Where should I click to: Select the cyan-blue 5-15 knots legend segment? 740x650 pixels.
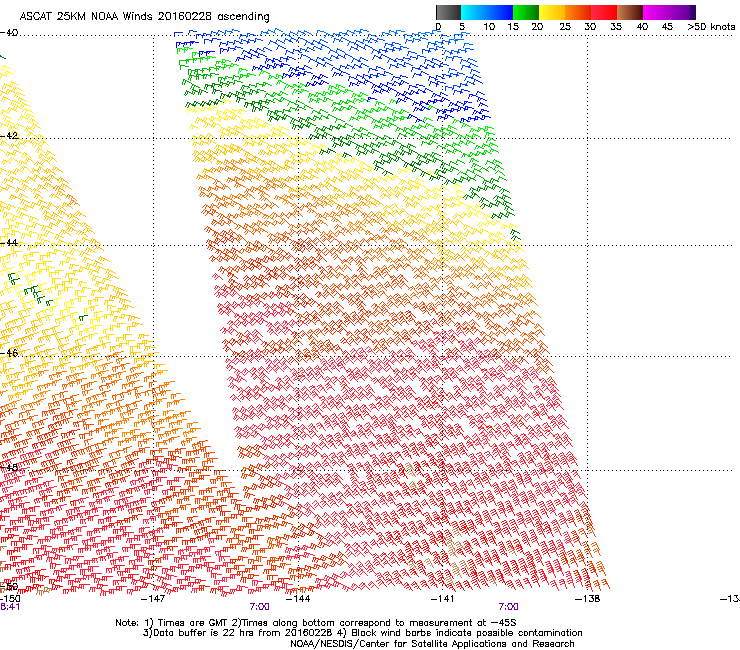pos(487,12)
